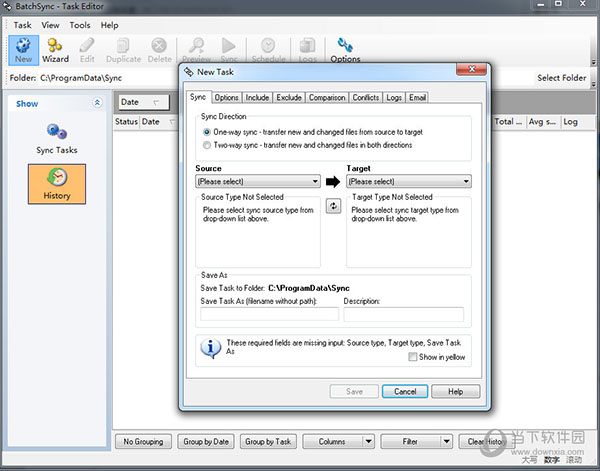Image resolution: width=600 pixels, height=471 pixels.
Task: Click the Filter button
Action: pyautogui.click(x=410, y=442)
